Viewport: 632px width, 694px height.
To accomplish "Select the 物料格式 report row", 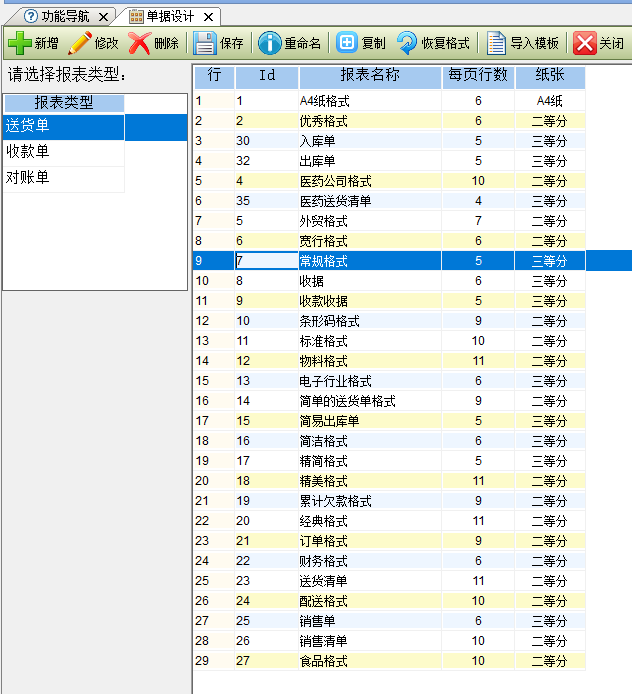I will click(389, 361).
